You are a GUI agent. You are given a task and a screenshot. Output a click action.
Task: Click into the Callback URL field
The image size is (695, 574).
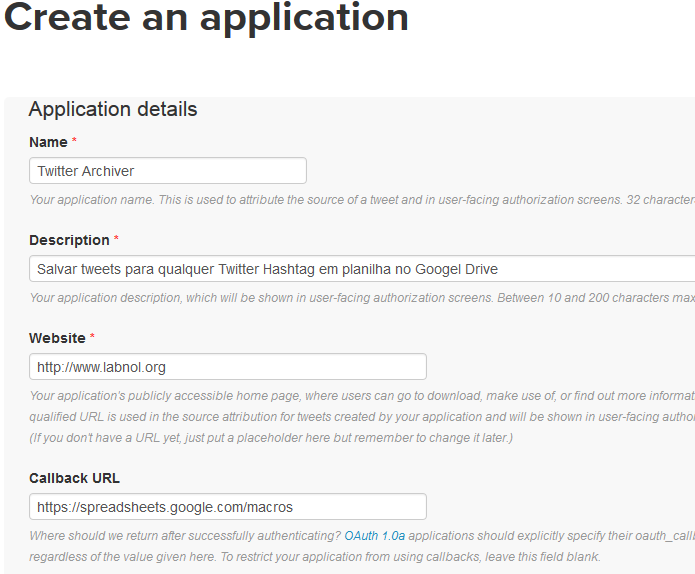pos(228,507)
